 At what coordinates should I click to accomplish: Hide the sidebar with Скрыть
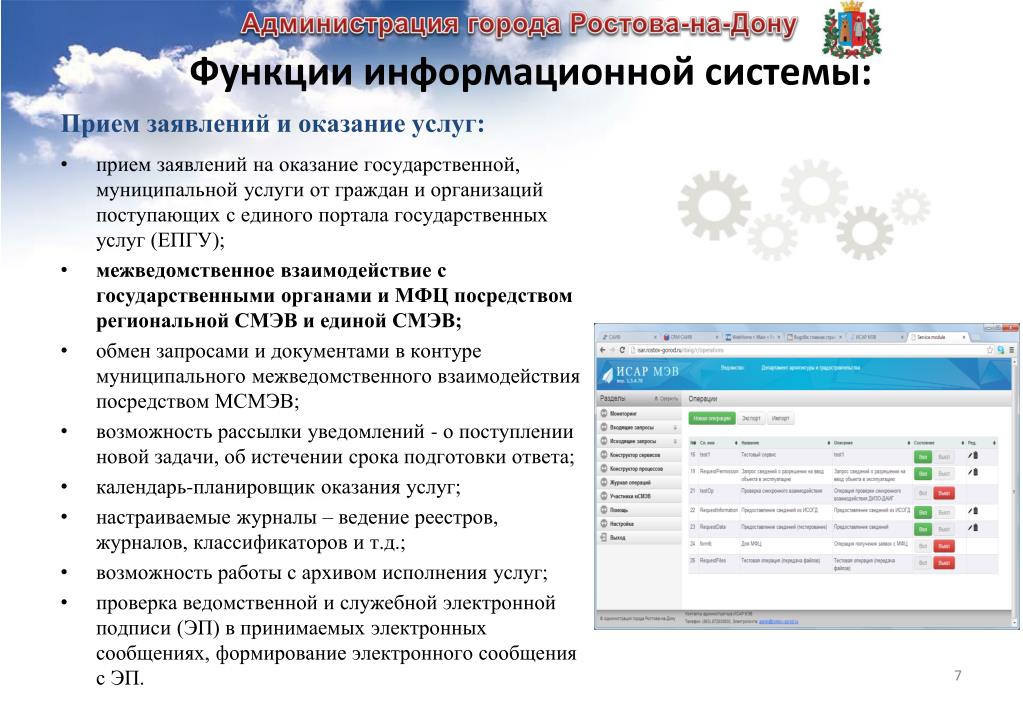666,399
